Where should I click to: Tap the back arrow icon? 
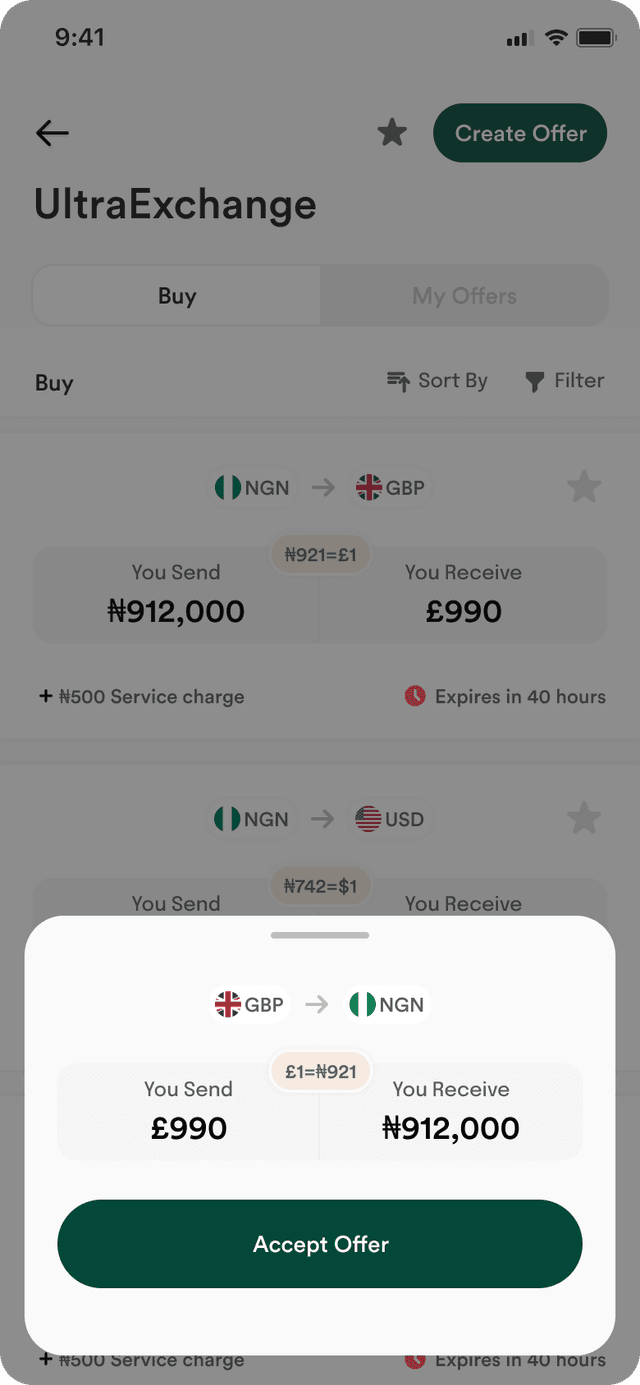(x=52, y=133)
